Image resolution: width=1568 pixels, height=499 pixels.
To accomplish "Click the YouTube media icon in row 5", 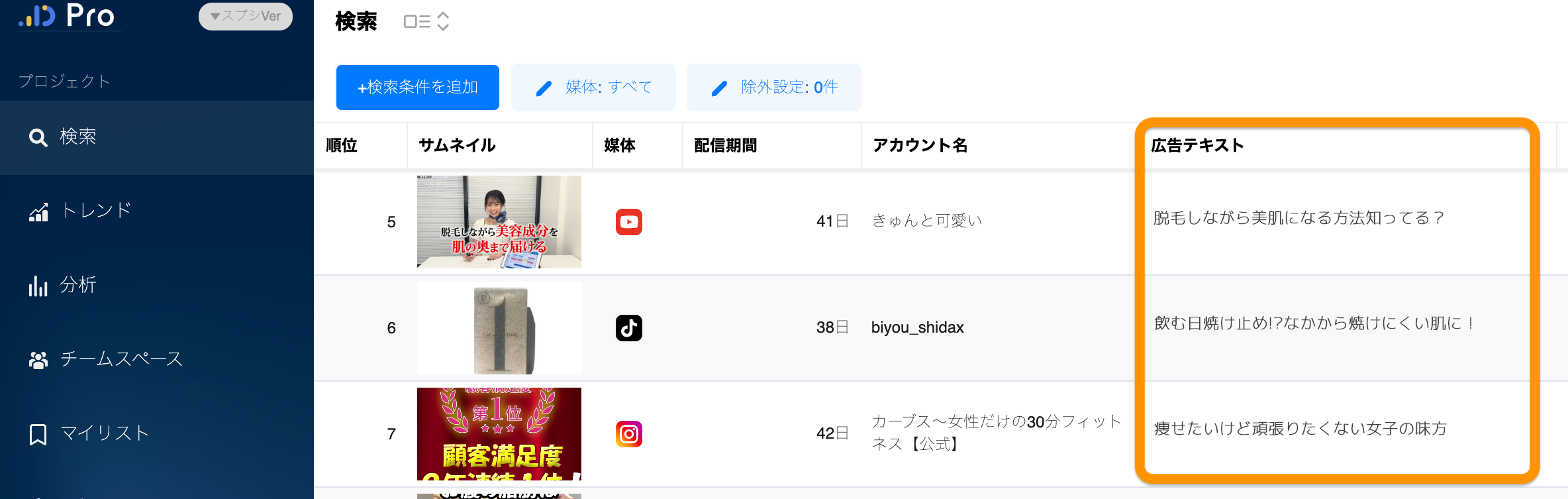I will tap(628, 222).
